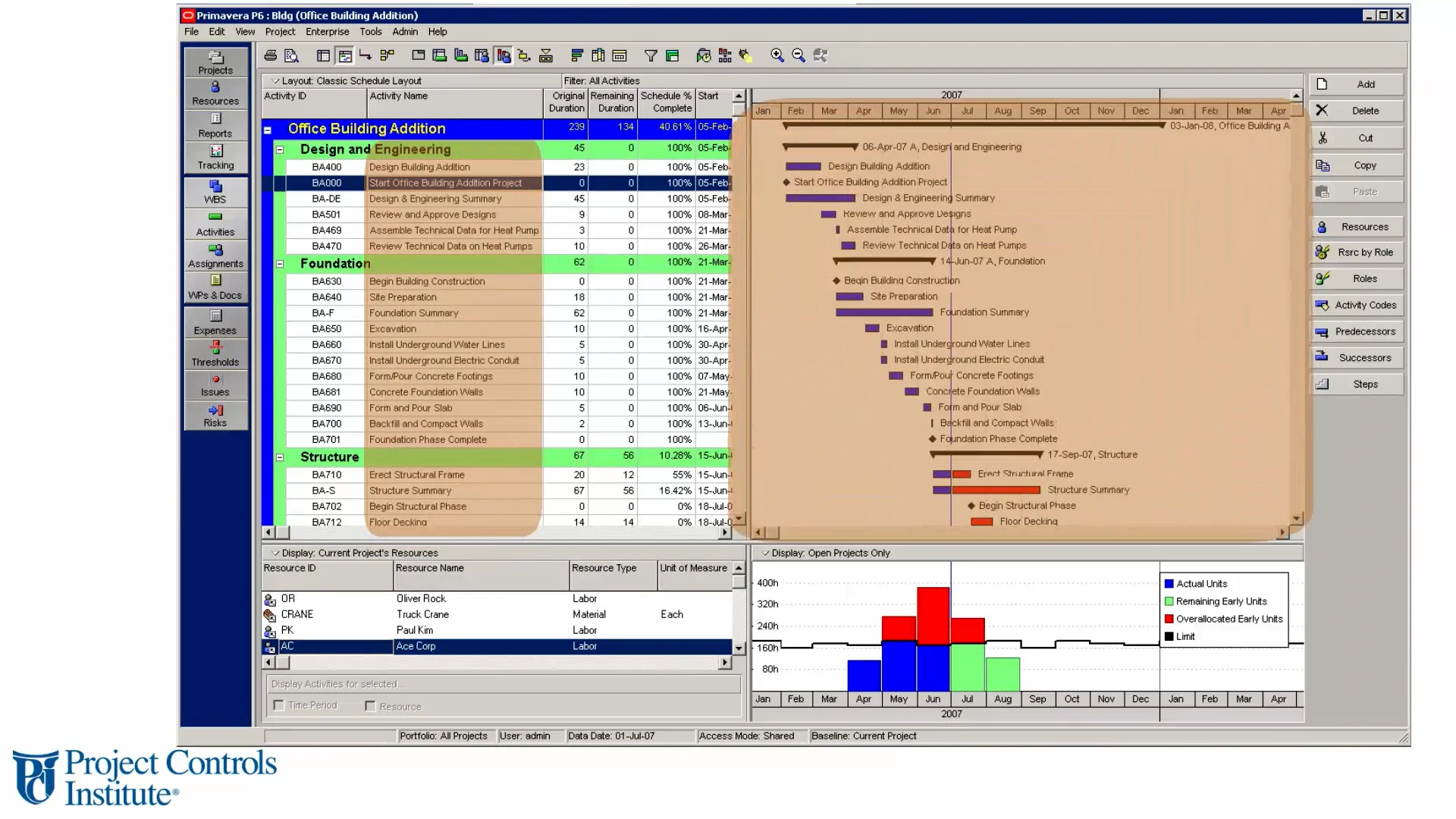The height and width of the screenshot is (819, 1456).
Task: Click the Overallocated Early Units legend swatch
Action: tap(1169, 618)
